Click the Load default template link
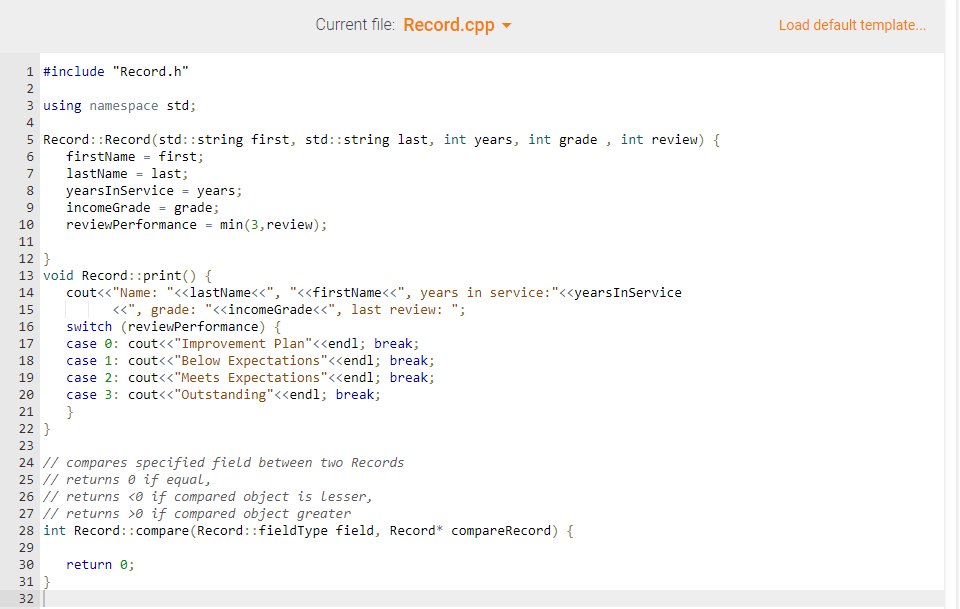 852,24
